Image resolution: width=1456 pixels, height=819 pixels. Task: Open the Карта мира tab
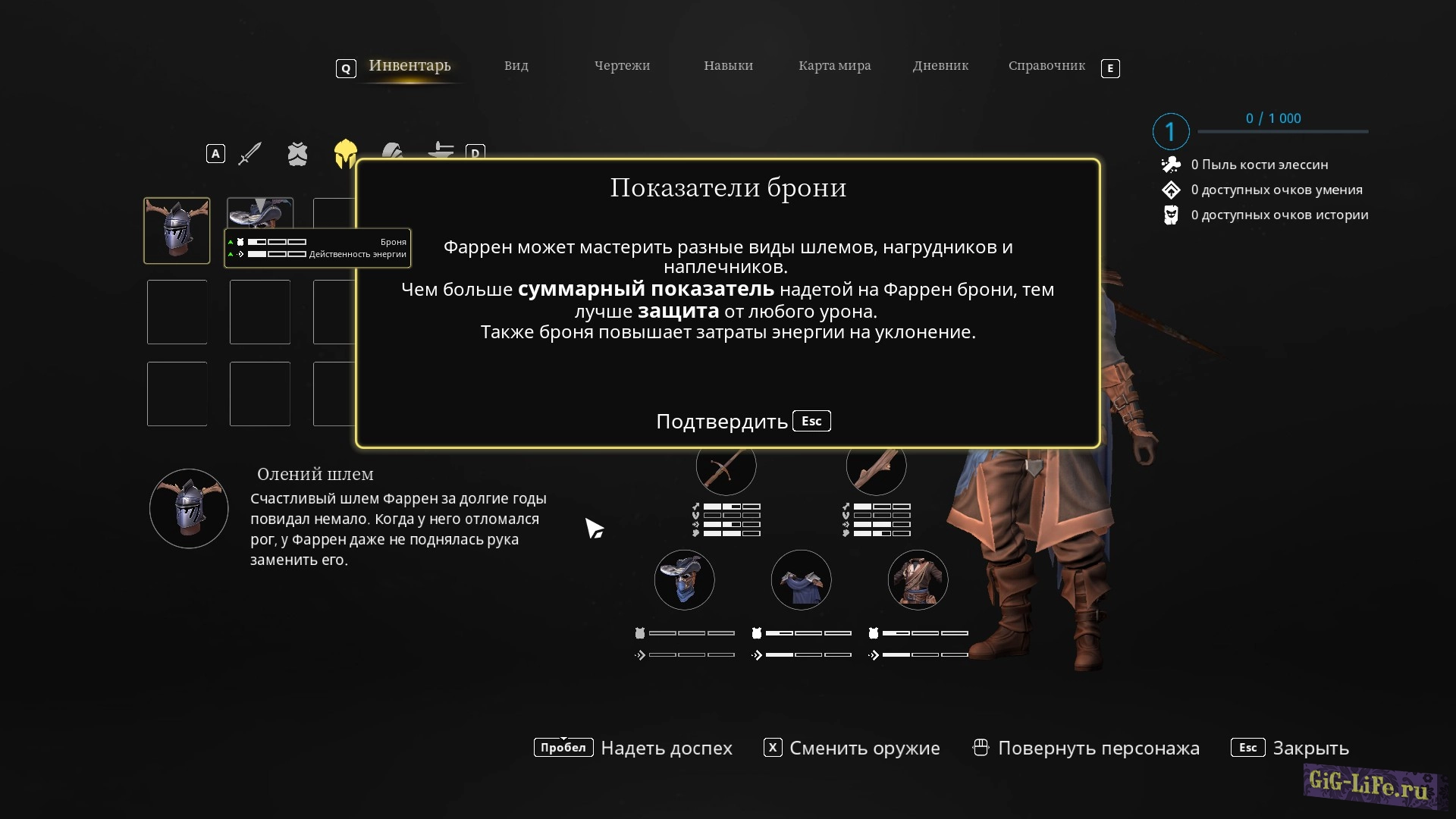(834, 66)
